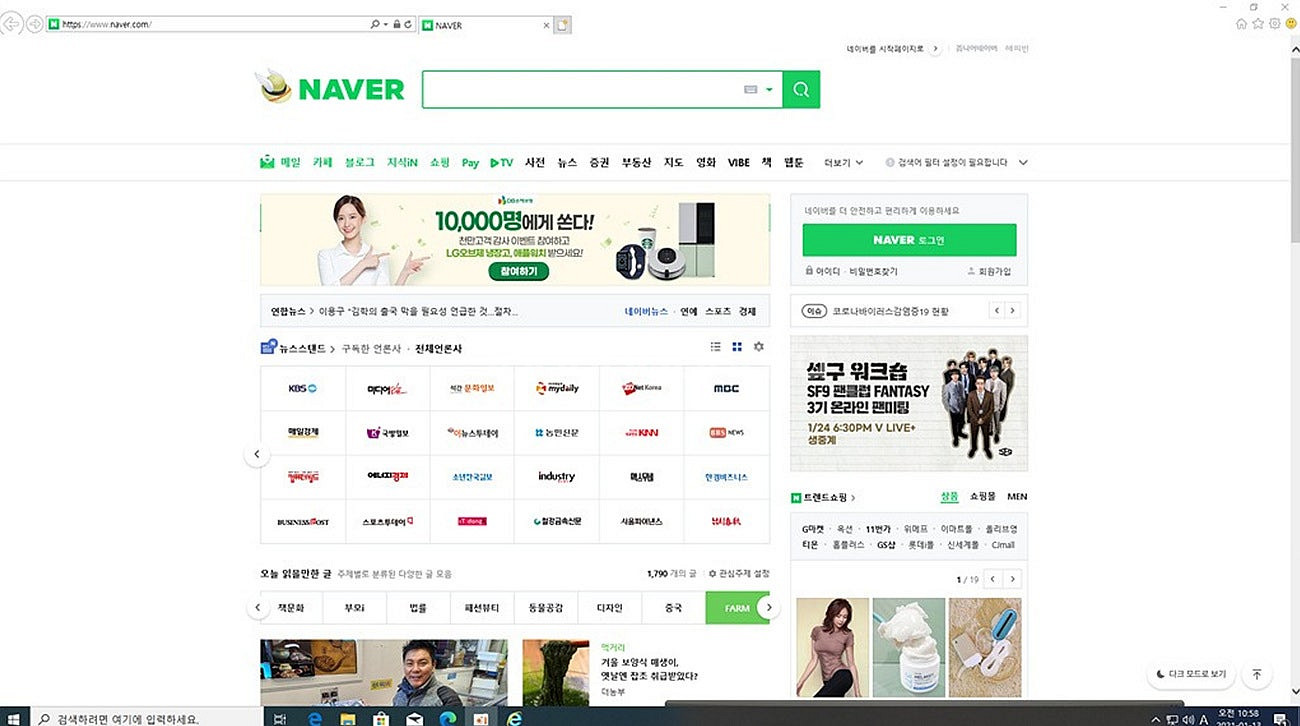The height and width of the screenshot is (726, 1300).
Task: Open the TV service icon
Action: (502, 162)
